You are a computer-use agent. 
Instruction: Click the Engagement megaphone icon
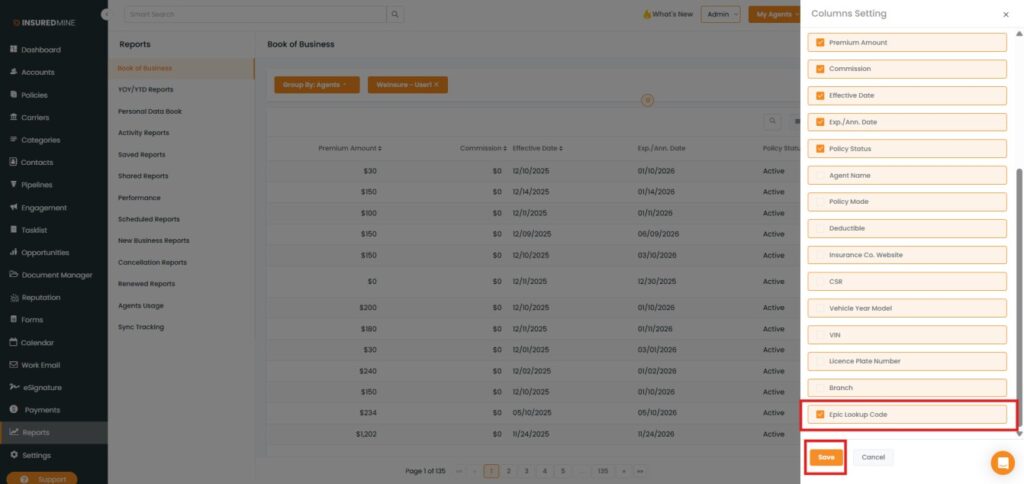pos(13,208)
